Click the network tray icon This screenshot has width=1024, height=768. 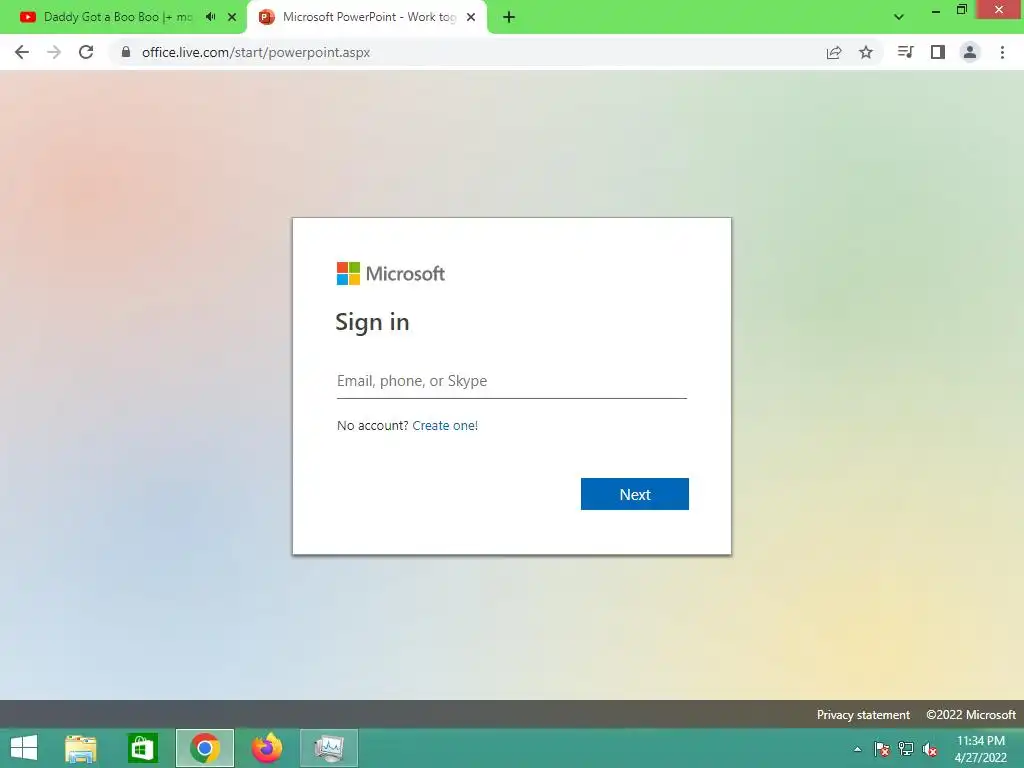pyautogui.click(x=906, y=749)
